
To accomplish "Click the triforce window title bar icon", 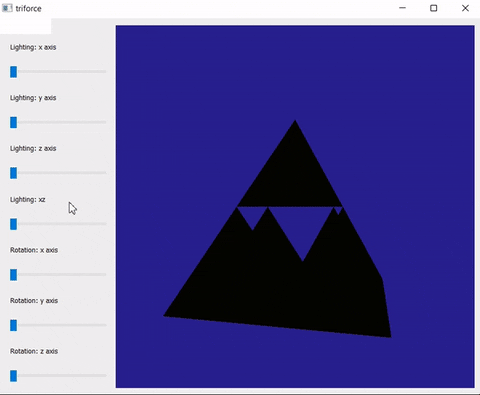I will point(7,8).
